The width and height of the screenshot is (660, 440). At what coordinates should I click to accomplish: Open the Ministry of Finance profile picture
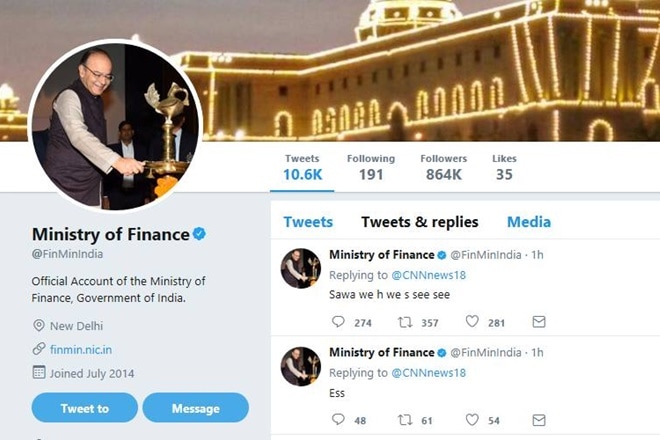(116, 127)
